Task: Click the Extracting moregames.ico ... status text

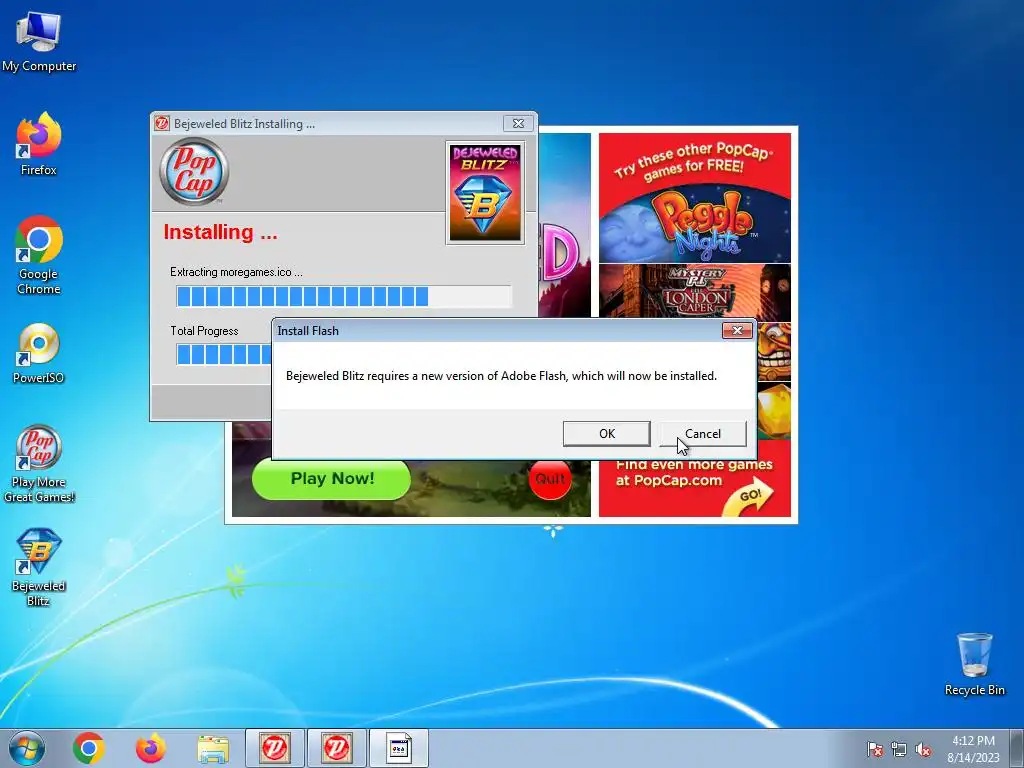Action: click(x=236, y=272)
